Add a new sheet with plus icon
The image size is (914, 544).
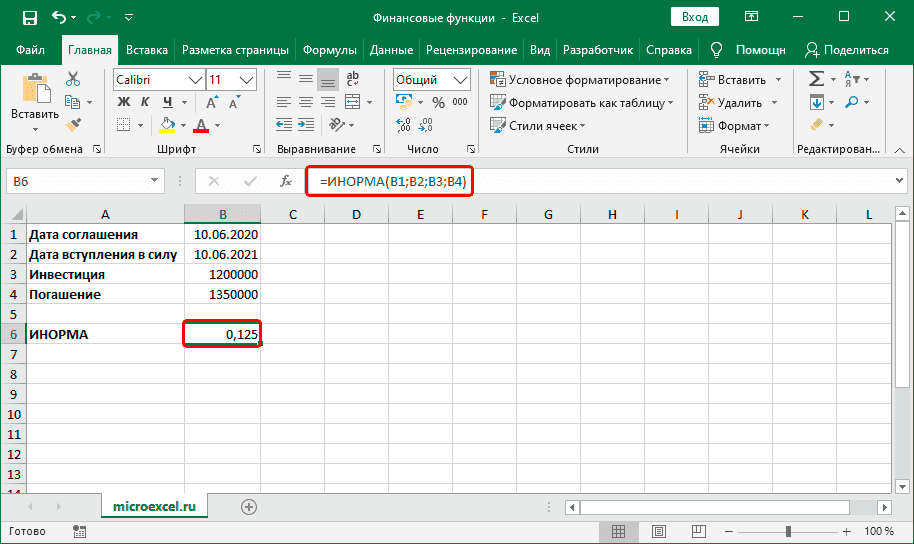249,507
